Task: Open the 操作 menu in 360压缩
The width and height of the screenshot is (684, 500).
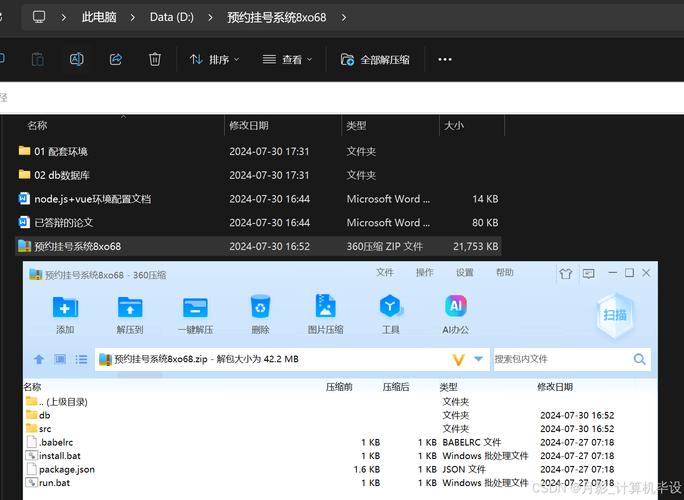Action: pos(424,273)
